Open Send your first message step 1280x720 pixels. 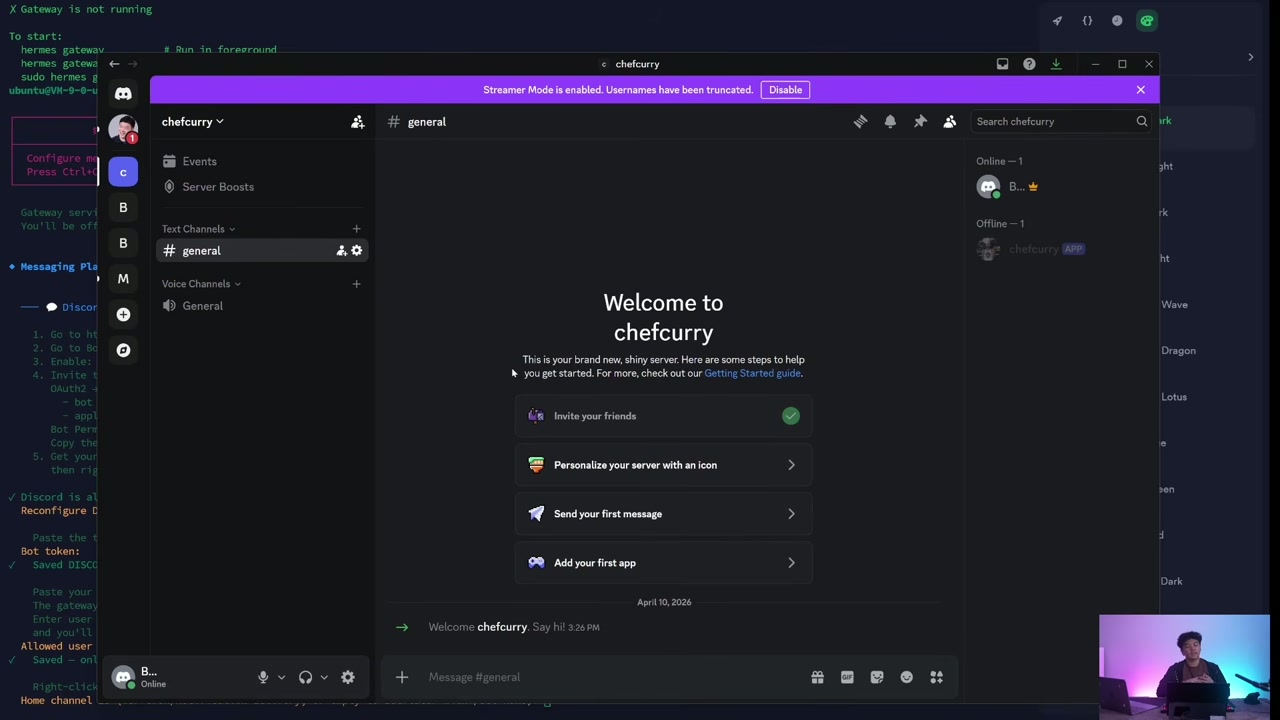(663, 514)
